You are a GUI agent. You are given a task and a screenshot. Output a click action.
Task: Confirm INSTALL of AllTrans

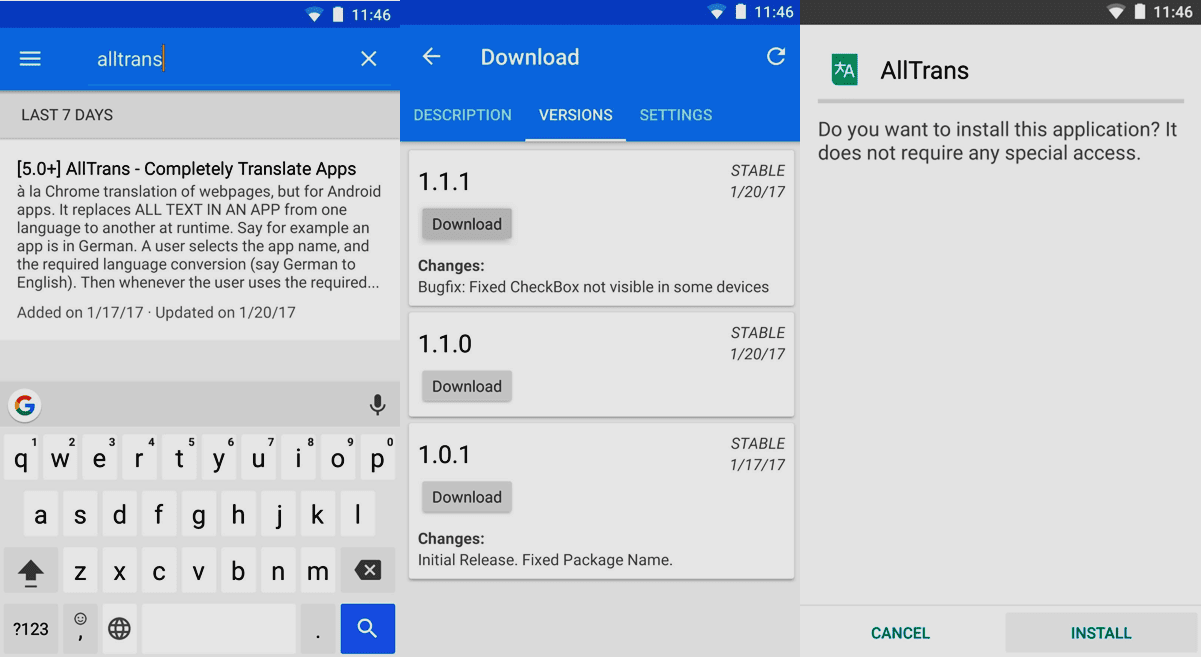(1101, 633)
